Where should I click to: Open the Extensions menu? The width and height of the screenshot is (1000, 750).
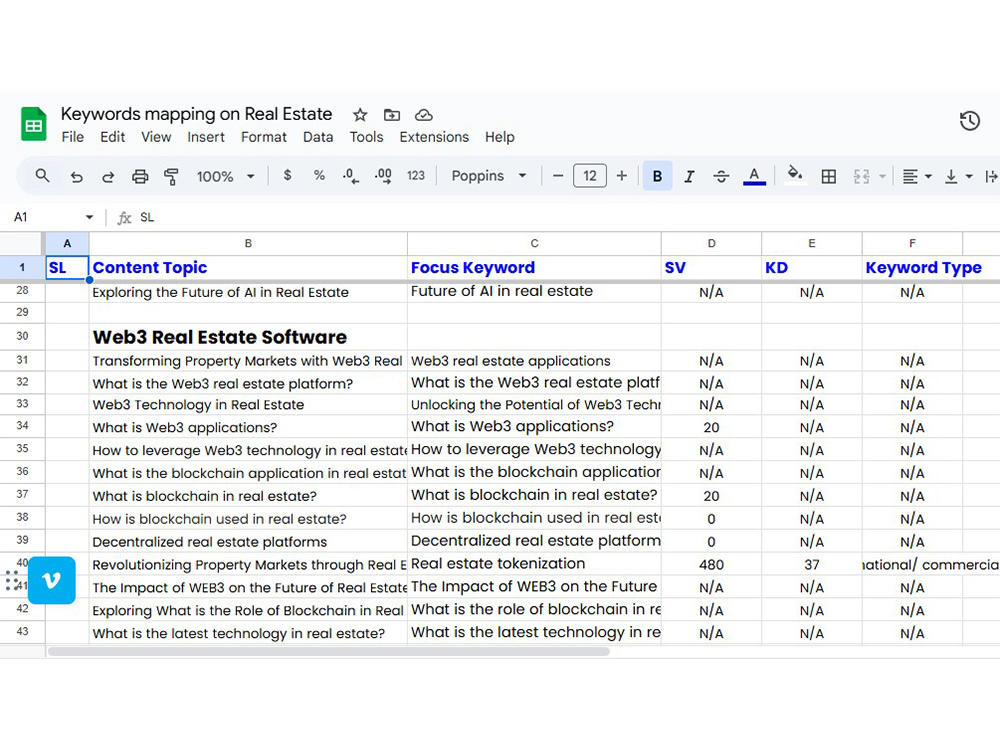[434, 137]
